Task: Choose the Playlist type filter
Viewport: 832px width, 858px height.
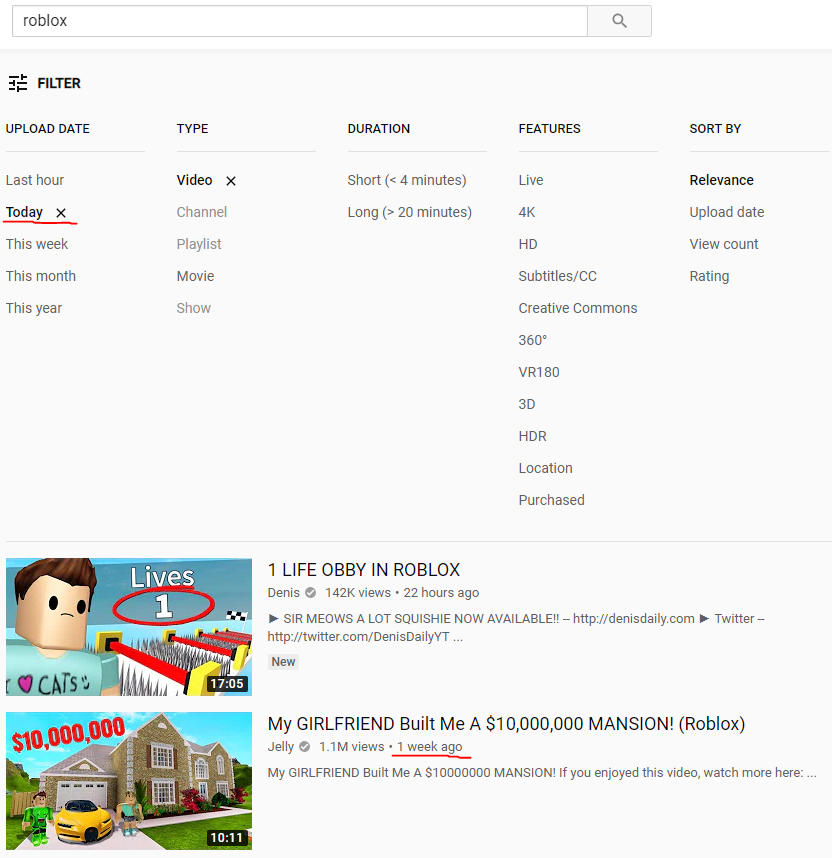Action: (199, 244)
